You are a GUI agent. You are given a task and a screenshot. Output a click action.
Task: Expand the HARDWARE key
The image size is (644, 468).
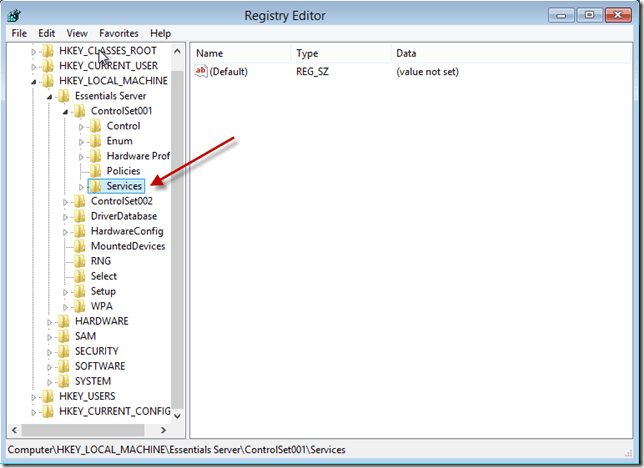pyautogui.click(x=49, y=322)
